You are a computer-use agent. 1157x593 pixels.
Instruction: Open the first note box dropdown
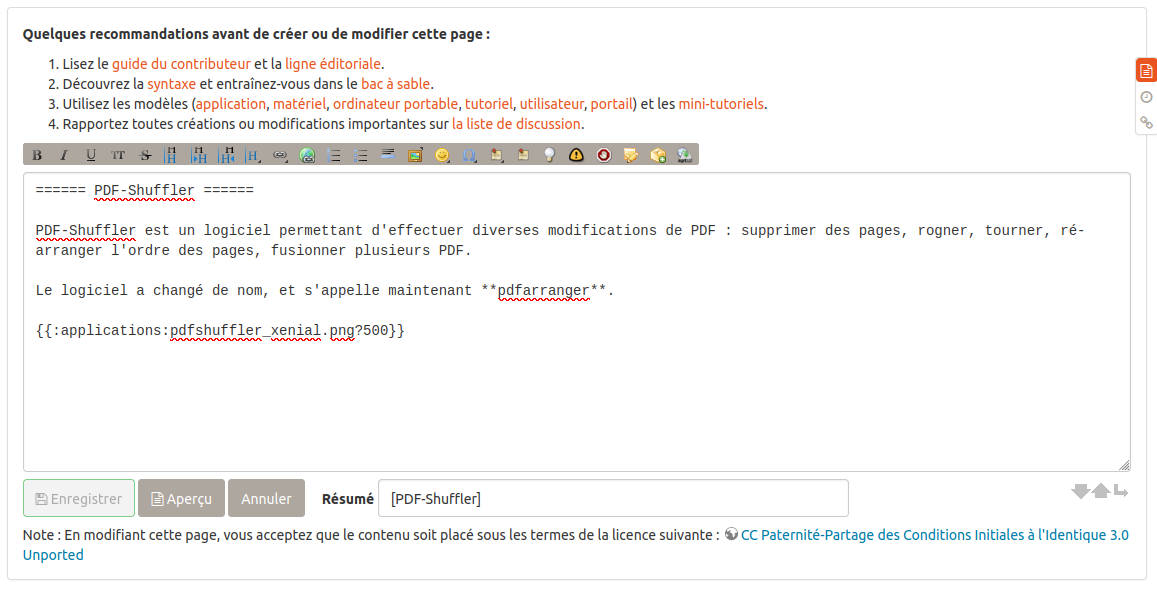[497, 155]
